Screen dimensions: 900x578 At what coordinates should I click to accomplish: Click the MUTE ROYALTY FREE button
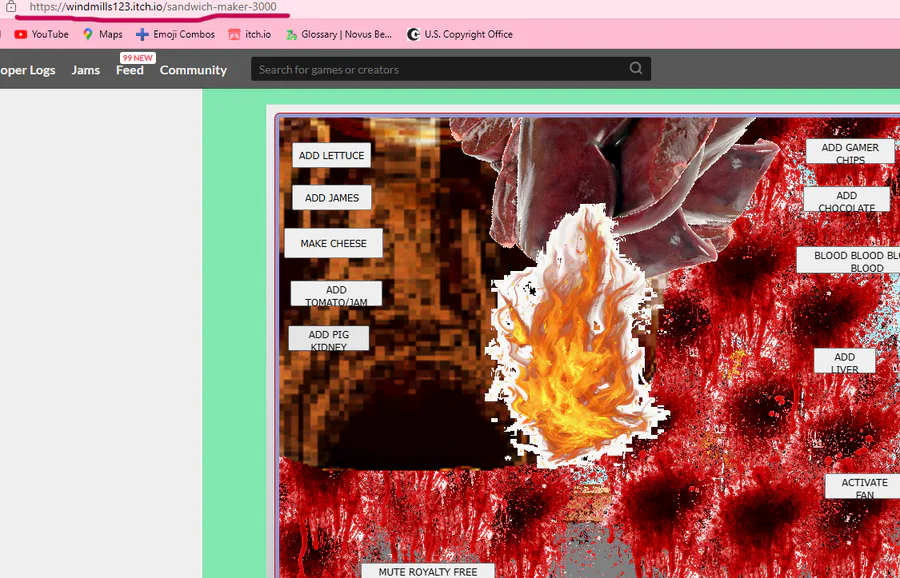click(x=428, y=571)
